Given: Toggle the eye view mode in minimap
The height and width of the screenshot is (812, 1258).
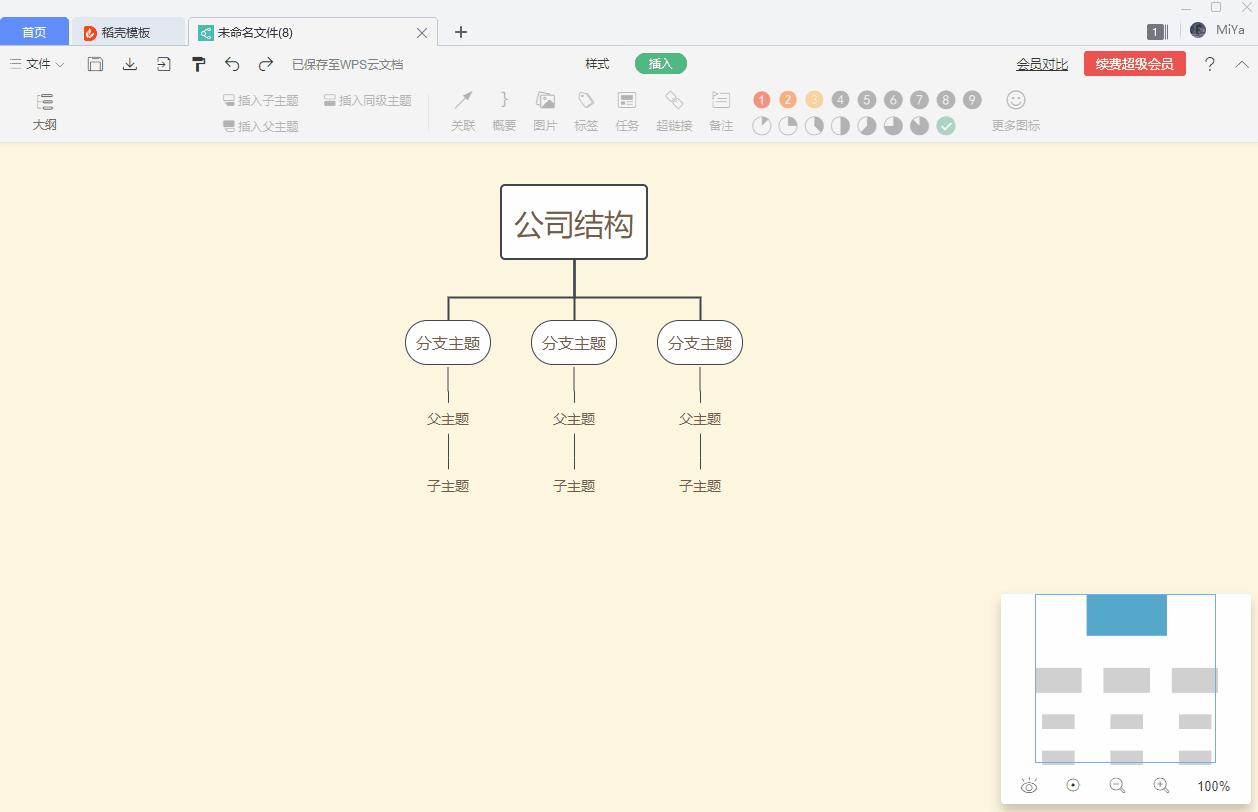Looking at the screenshot, I should click(x=1029, y=786).
